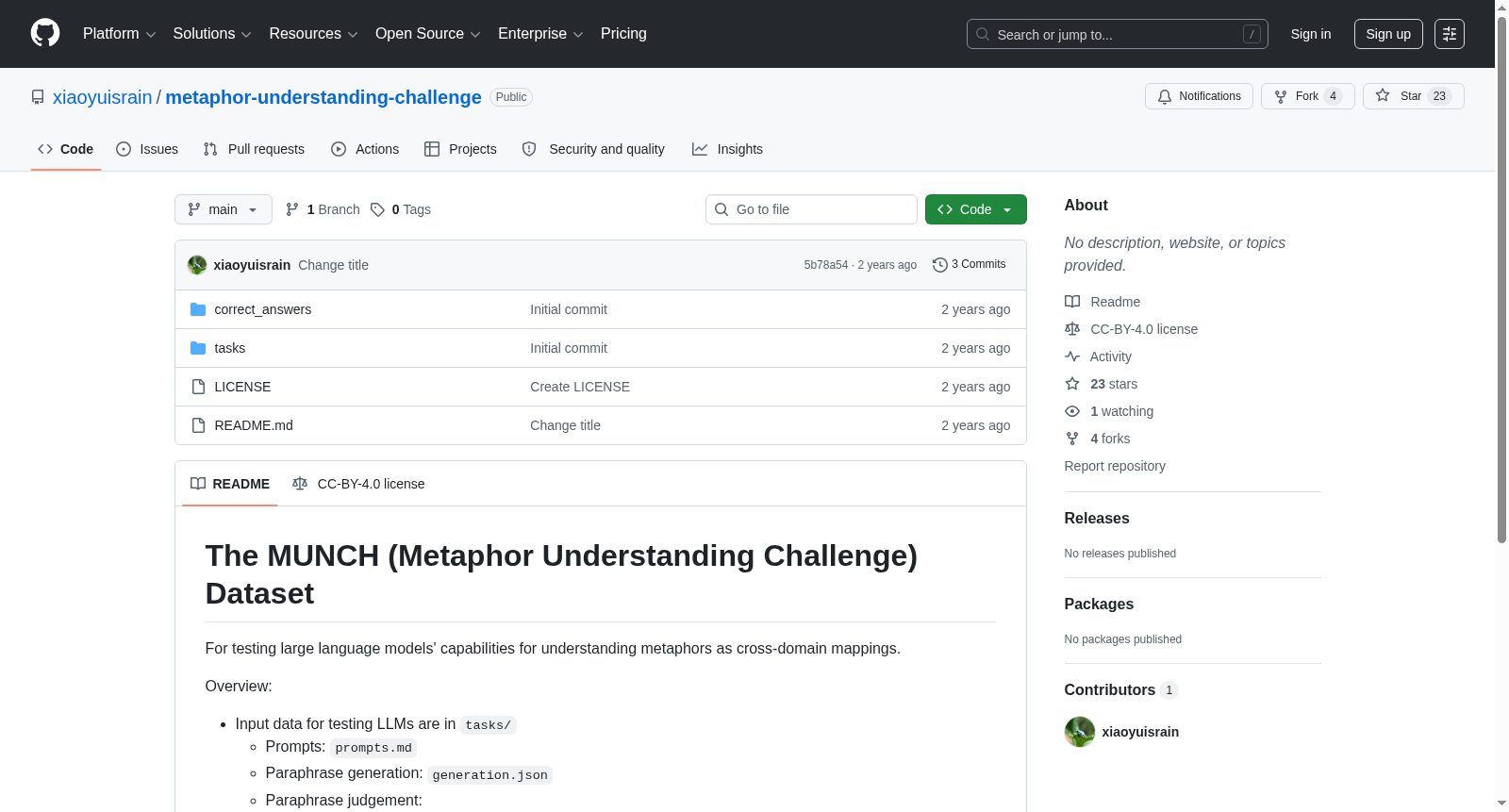Click the graph icon in the Insights tab
1509x812 pixels.
click(700, 149)
